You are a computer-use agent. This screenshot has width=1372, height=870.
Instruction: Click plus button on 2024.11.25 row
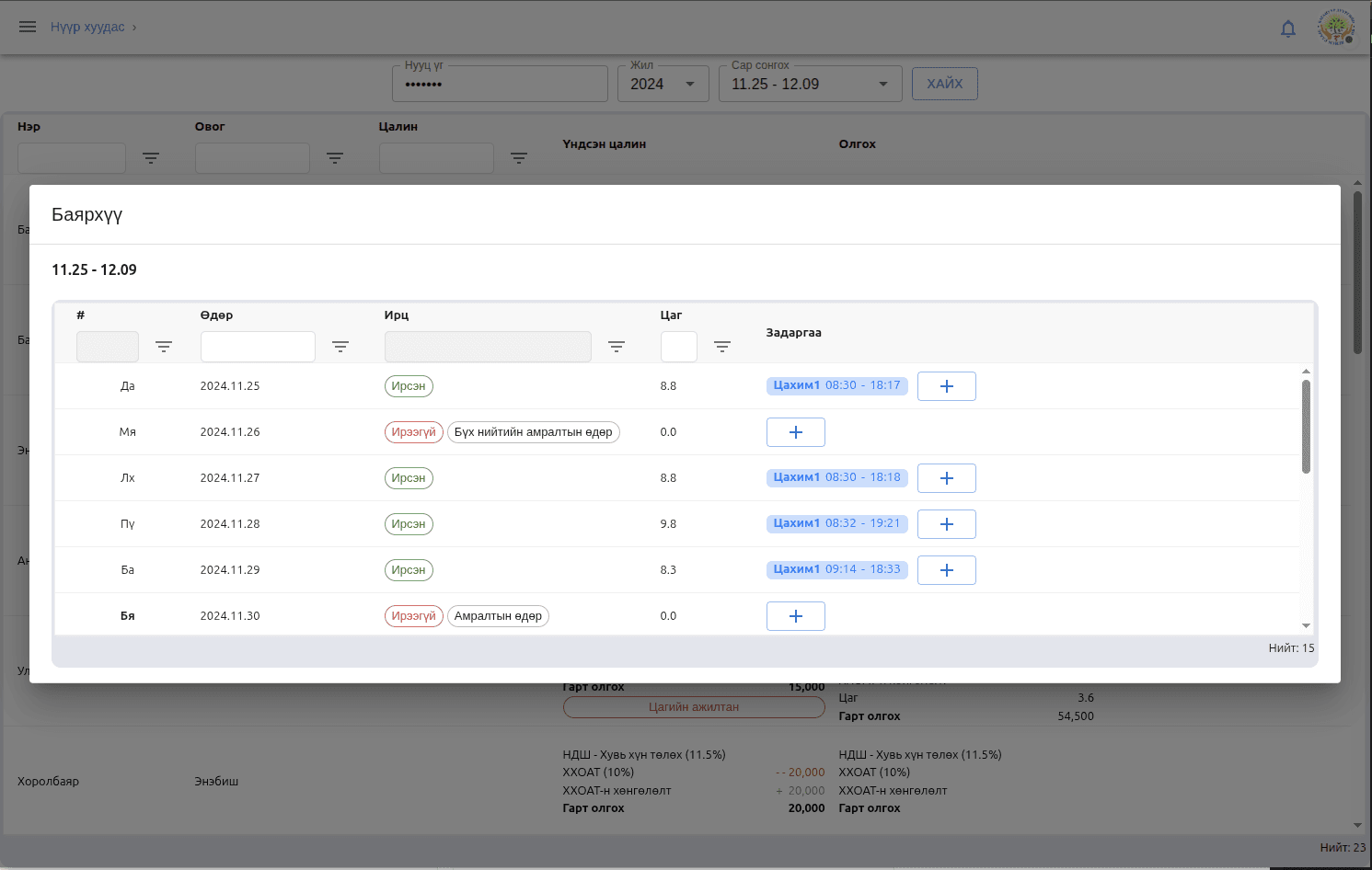[x=946, y=386]
